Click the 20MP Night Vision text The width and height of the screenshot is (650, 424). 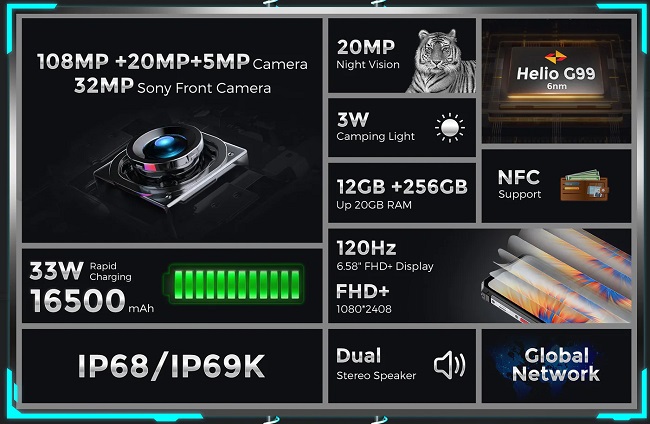click(368, 54)
